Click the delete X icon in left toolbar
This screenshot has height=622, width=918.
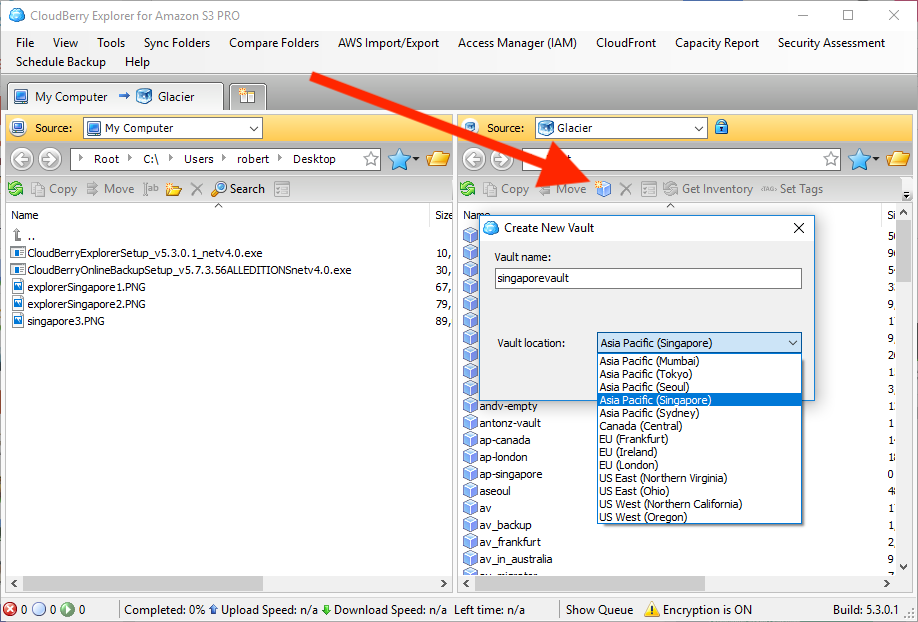(197, 189)
